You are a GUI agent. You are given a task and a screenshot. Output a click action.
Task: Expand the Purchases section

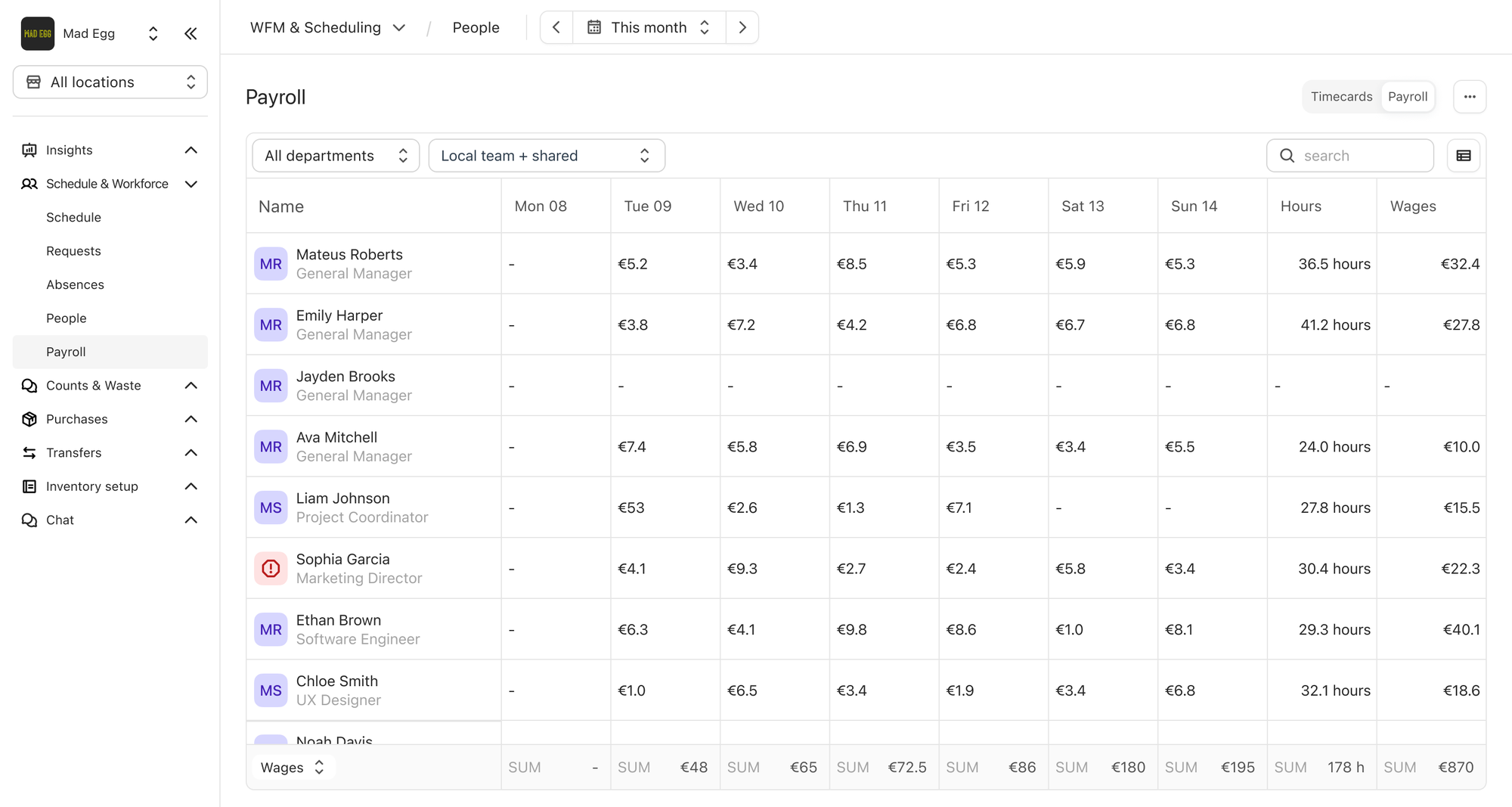pos(110,419)
